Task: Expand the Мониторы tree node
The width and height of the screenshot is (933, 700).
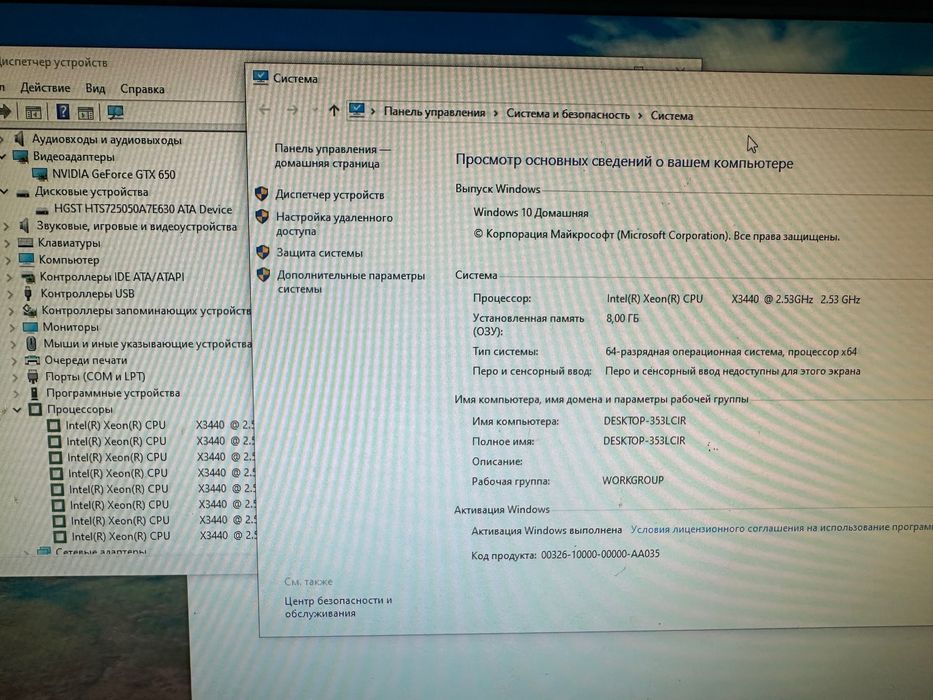Action: (x=12, y=327)
